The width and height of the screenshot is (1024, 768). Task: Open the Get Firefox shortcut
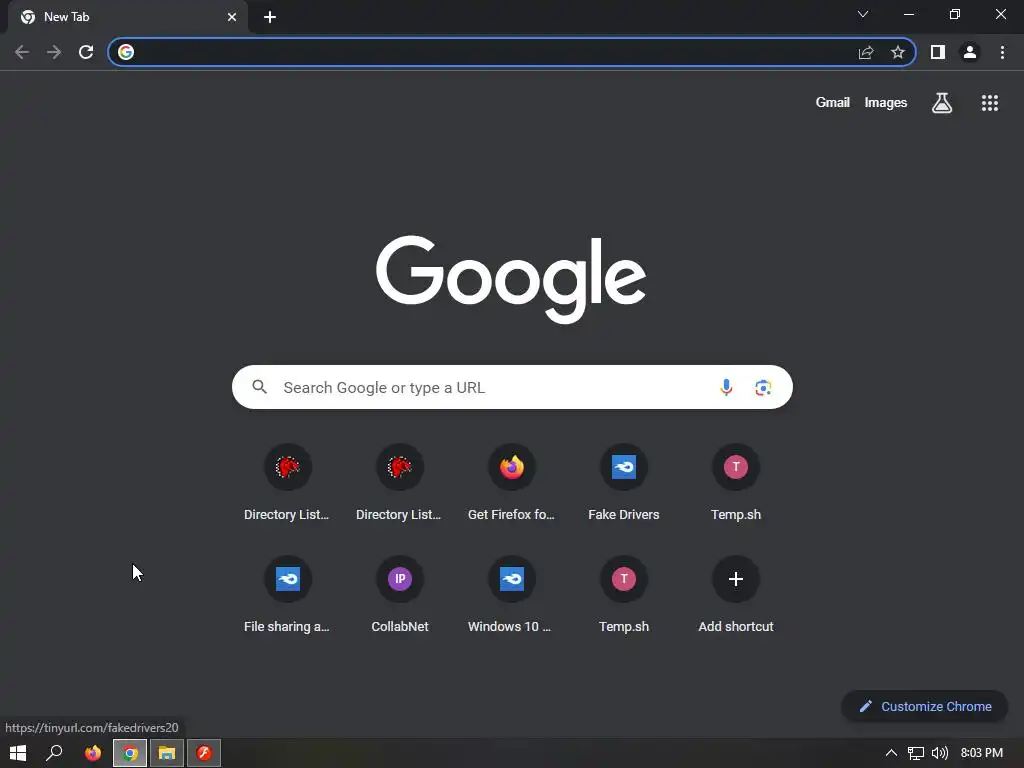[x=511, y=483]
